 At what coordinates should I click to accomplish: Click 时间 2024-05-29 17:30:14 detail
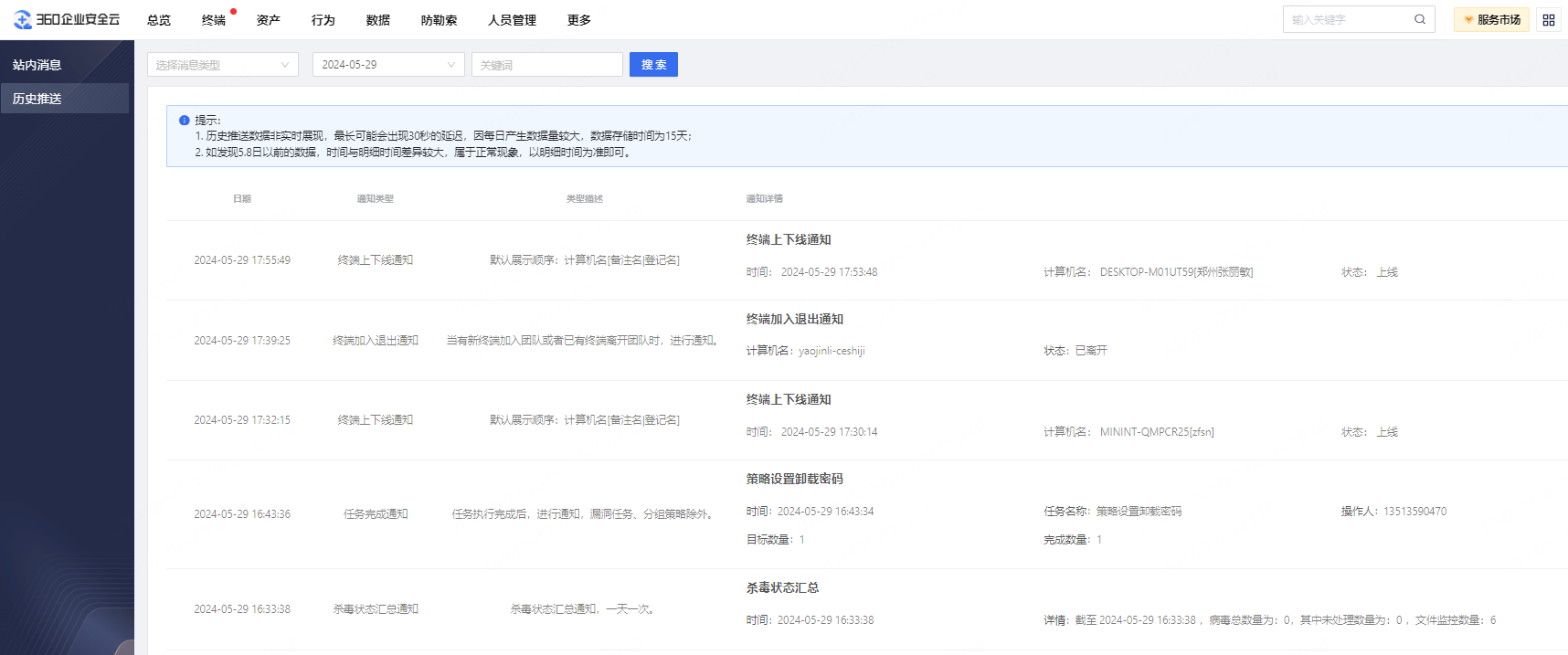[x=811, y=432]
